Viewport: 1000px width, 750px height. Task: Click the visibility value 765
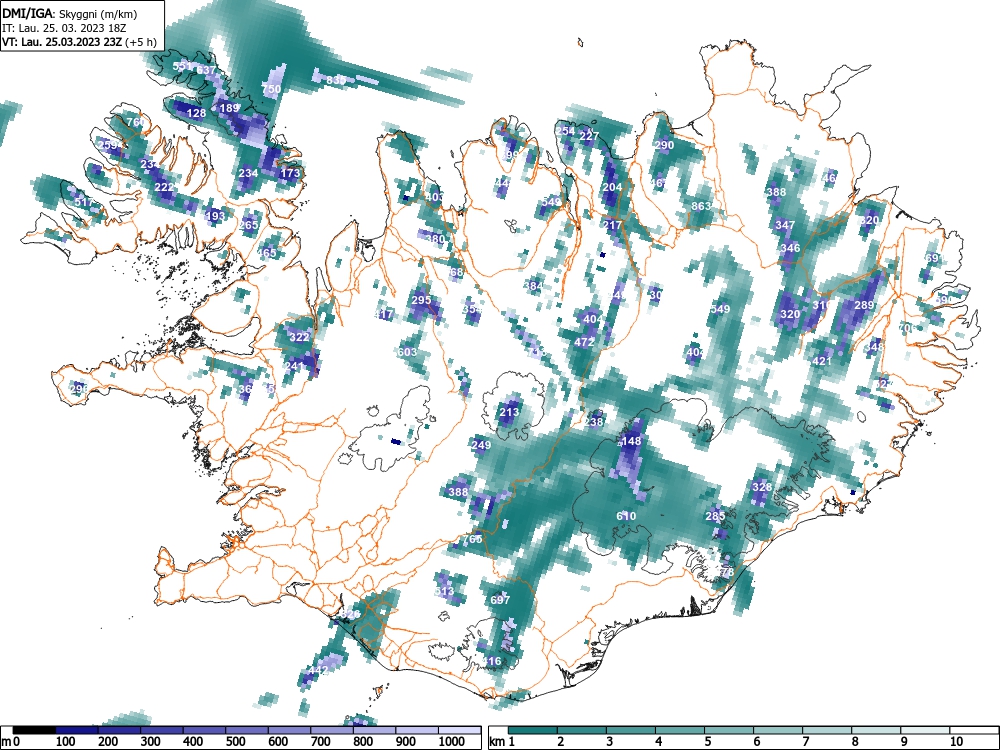(473, 539)
